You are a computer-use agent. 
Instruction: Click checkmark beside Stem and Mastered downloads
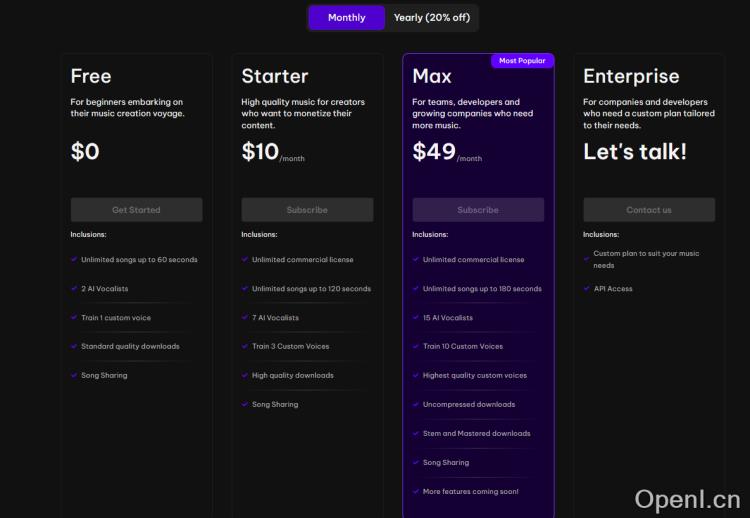coord(416,433)
